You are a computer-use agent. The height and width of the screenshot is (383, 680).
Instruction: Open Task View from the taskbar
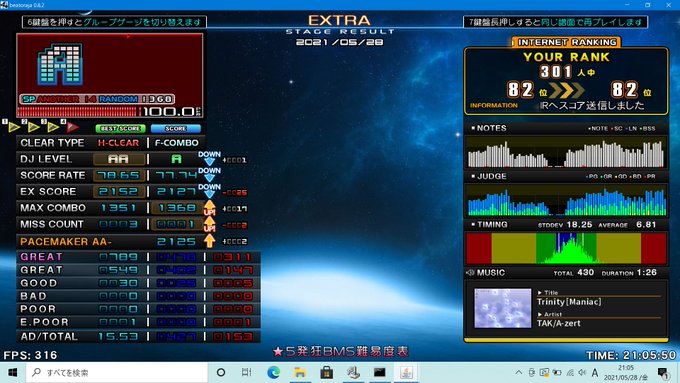246,373
